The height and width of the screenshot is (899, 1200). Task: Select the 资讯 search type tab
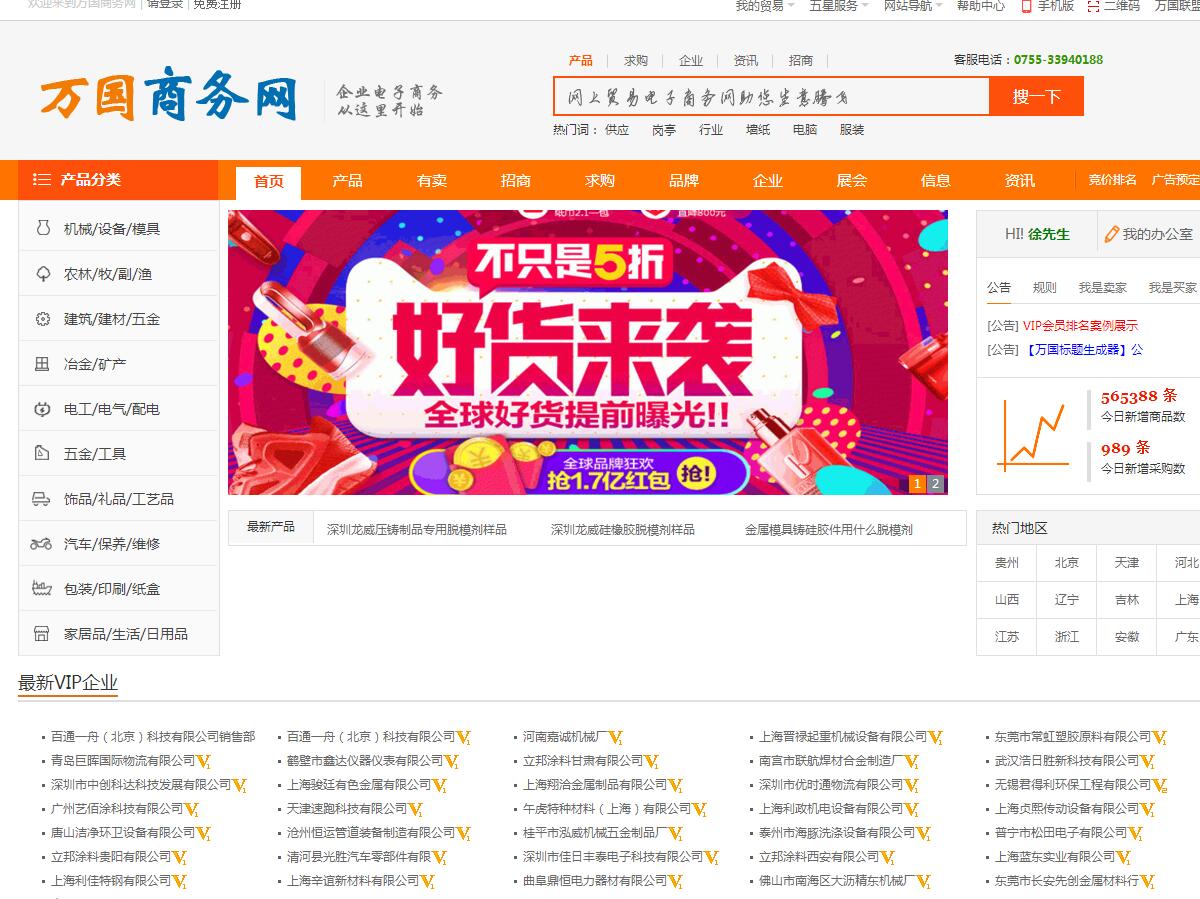click(x=746, y=60)
